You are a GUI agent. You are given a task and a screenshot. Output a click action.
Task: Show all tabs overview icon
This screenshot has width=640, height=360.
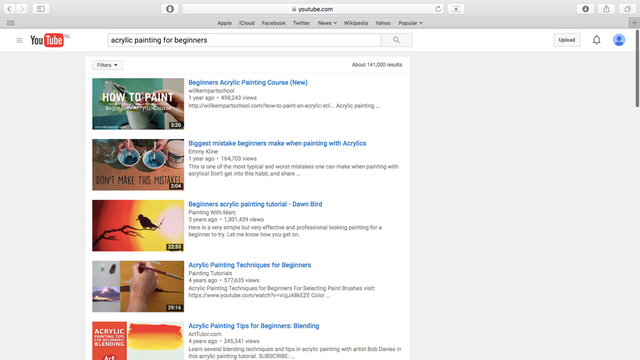click(x=627, y=9)
